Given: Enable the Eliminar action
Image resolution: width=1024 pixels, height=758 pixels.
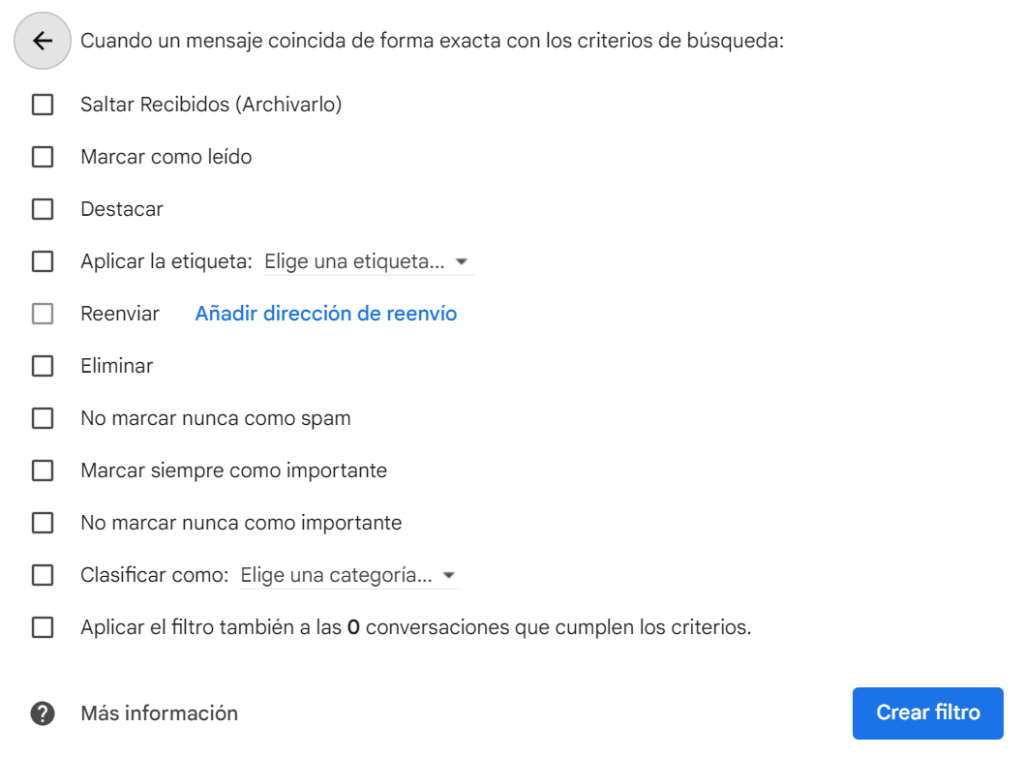Looking at the screenshot, I should 42,365.
